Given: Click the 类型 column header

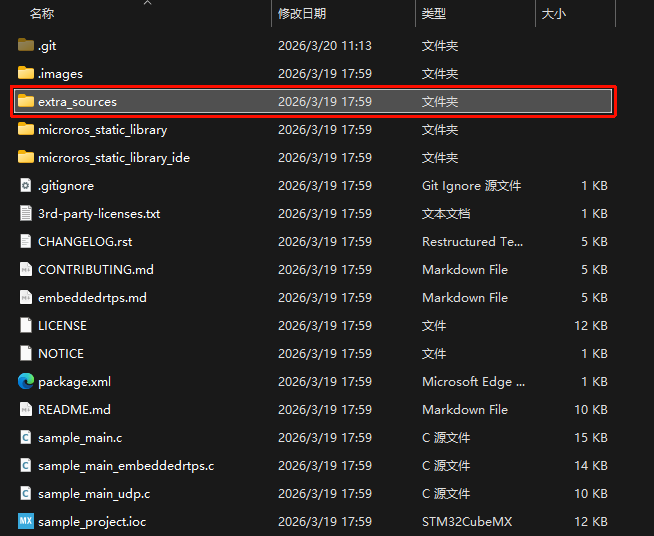Looking at the screenshot, I should 434,14.
